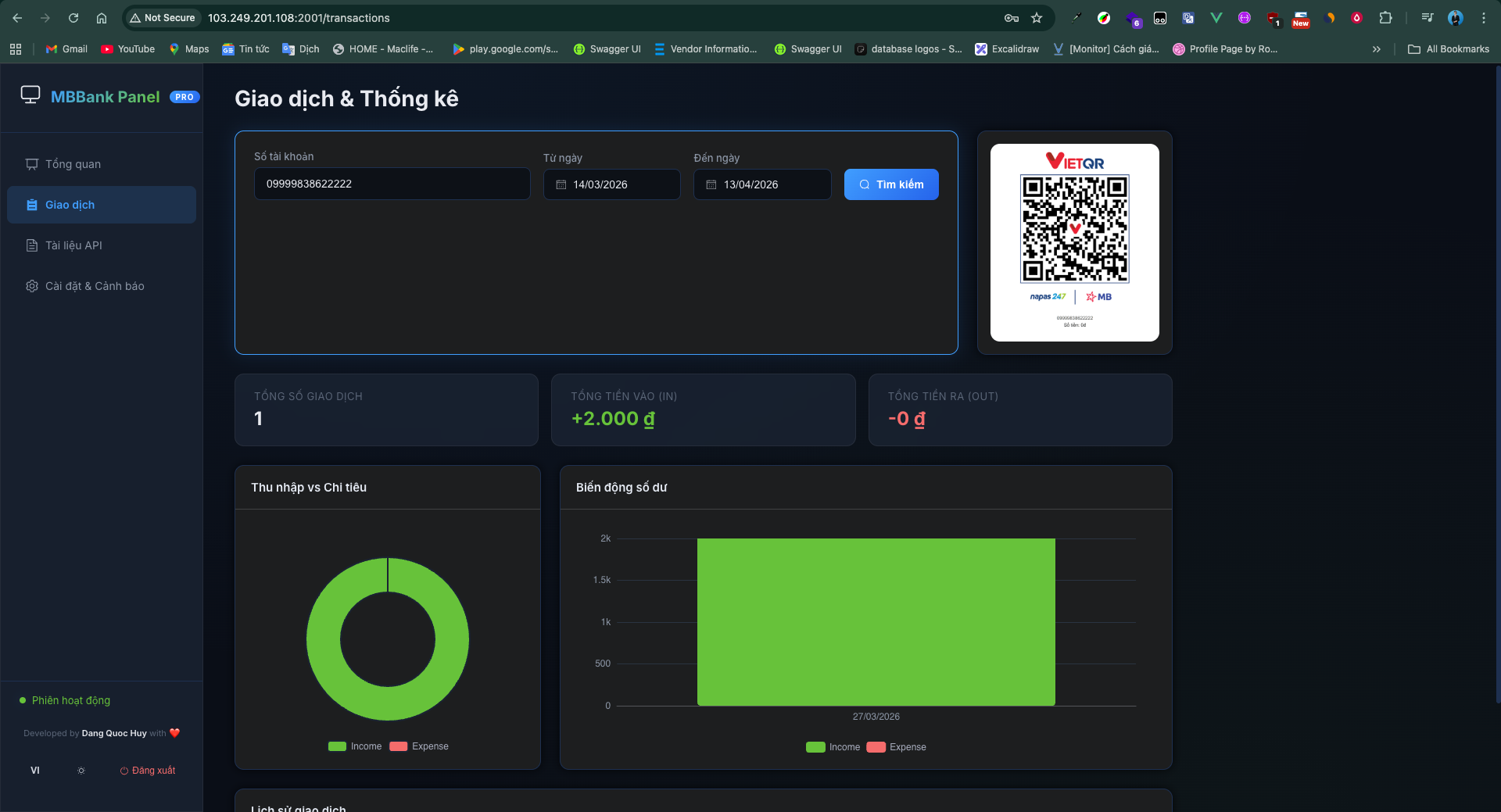Select the Giao dịch sidebar item
This screenshot has width=1501, height=812.
click(x=102, y=205)
